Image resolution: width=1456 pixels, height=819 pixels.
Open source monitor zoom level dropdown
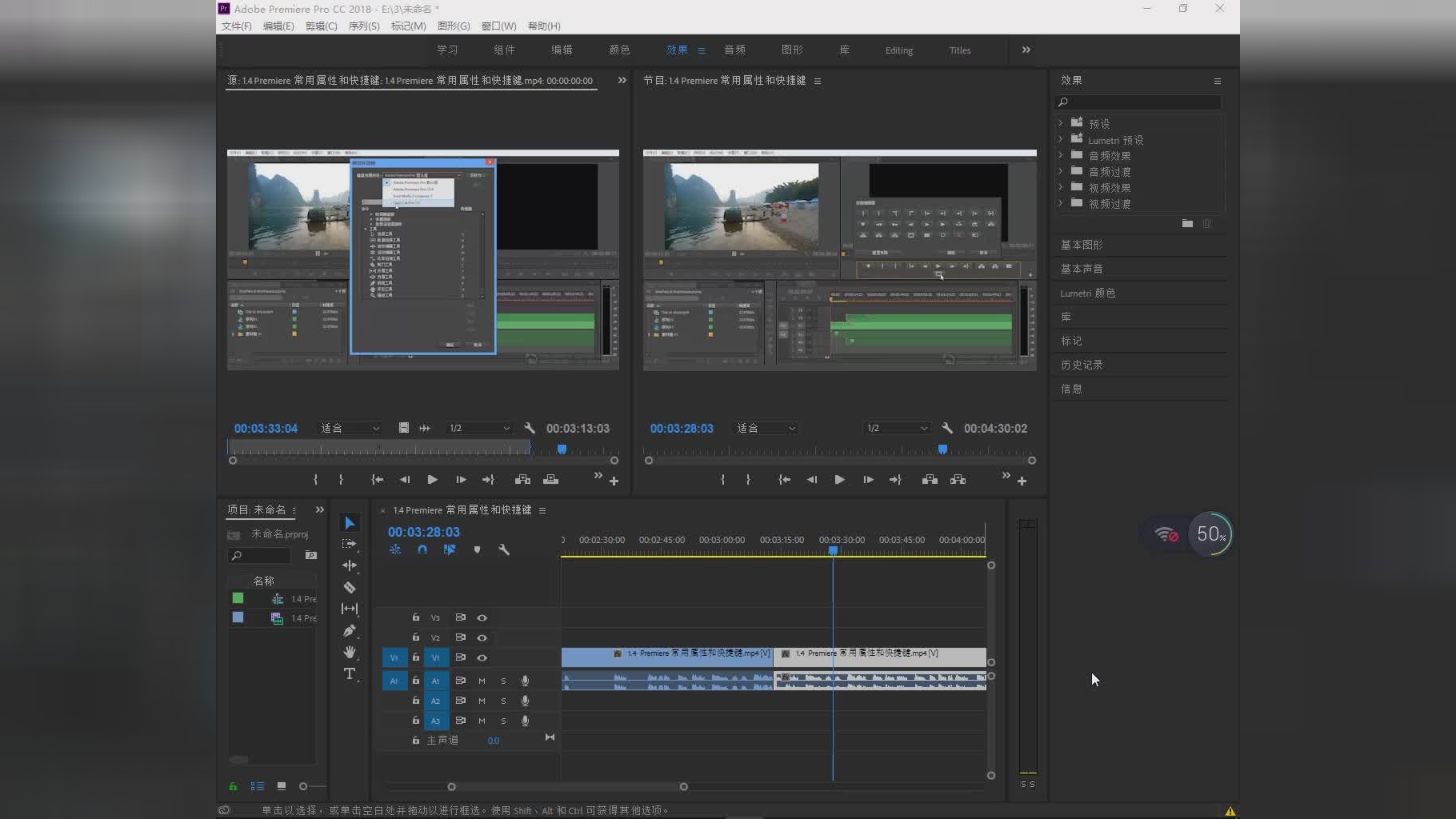coord(350,428)
